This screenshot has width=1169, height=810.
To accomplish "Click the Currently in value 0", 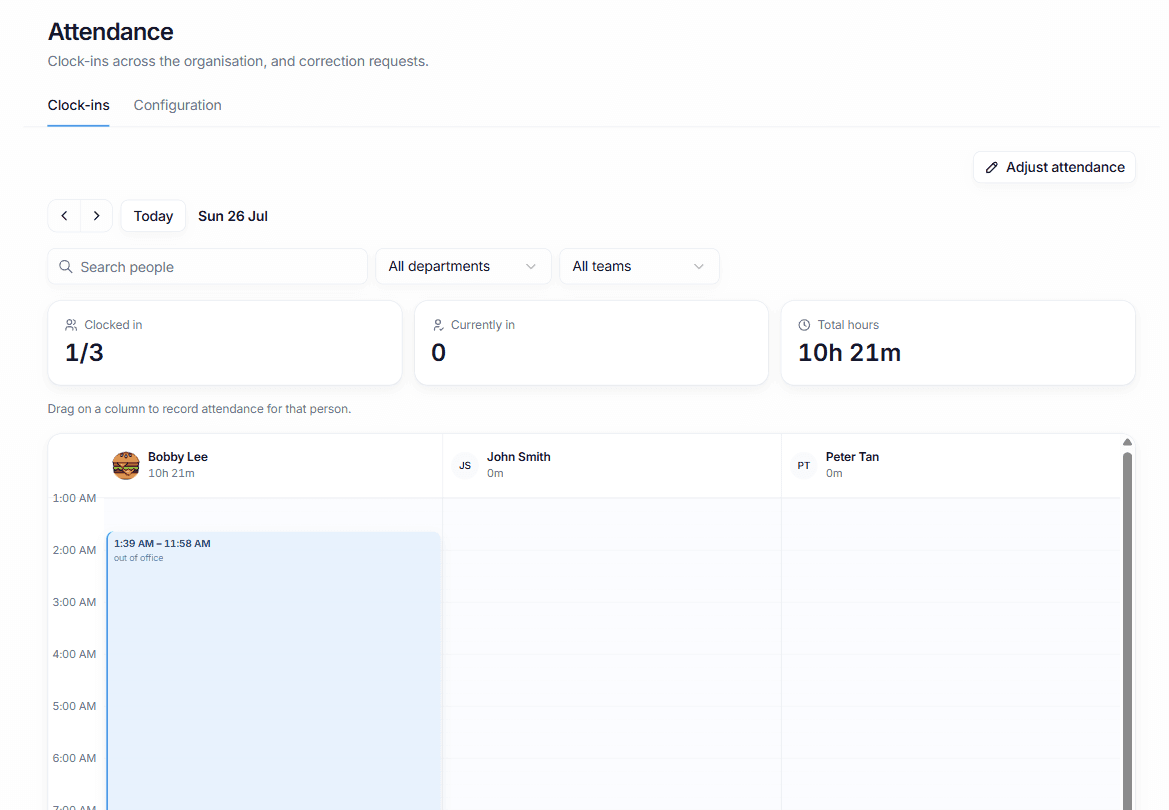I will click(x=438, y=352).
